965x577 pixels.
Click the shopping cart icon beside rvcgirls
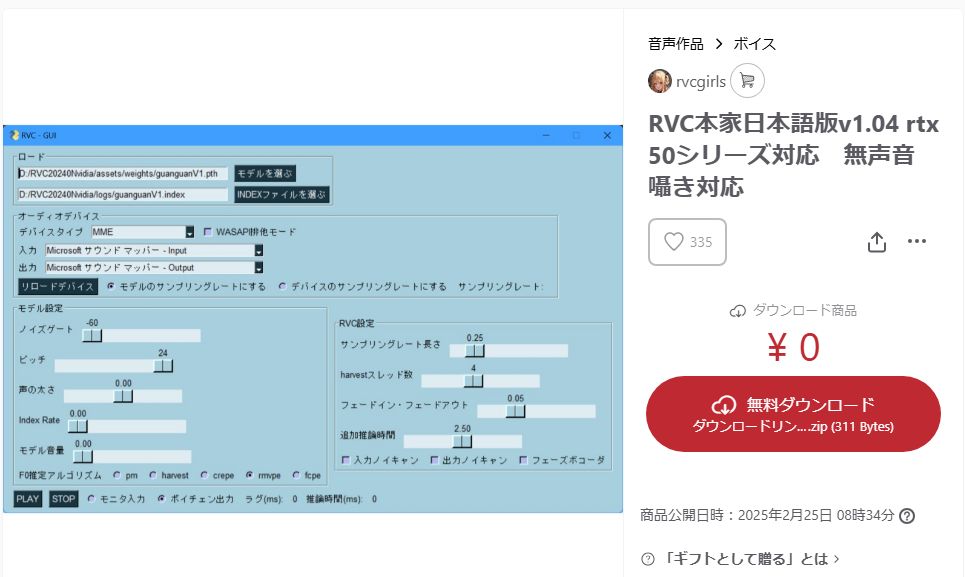(747, 81)
